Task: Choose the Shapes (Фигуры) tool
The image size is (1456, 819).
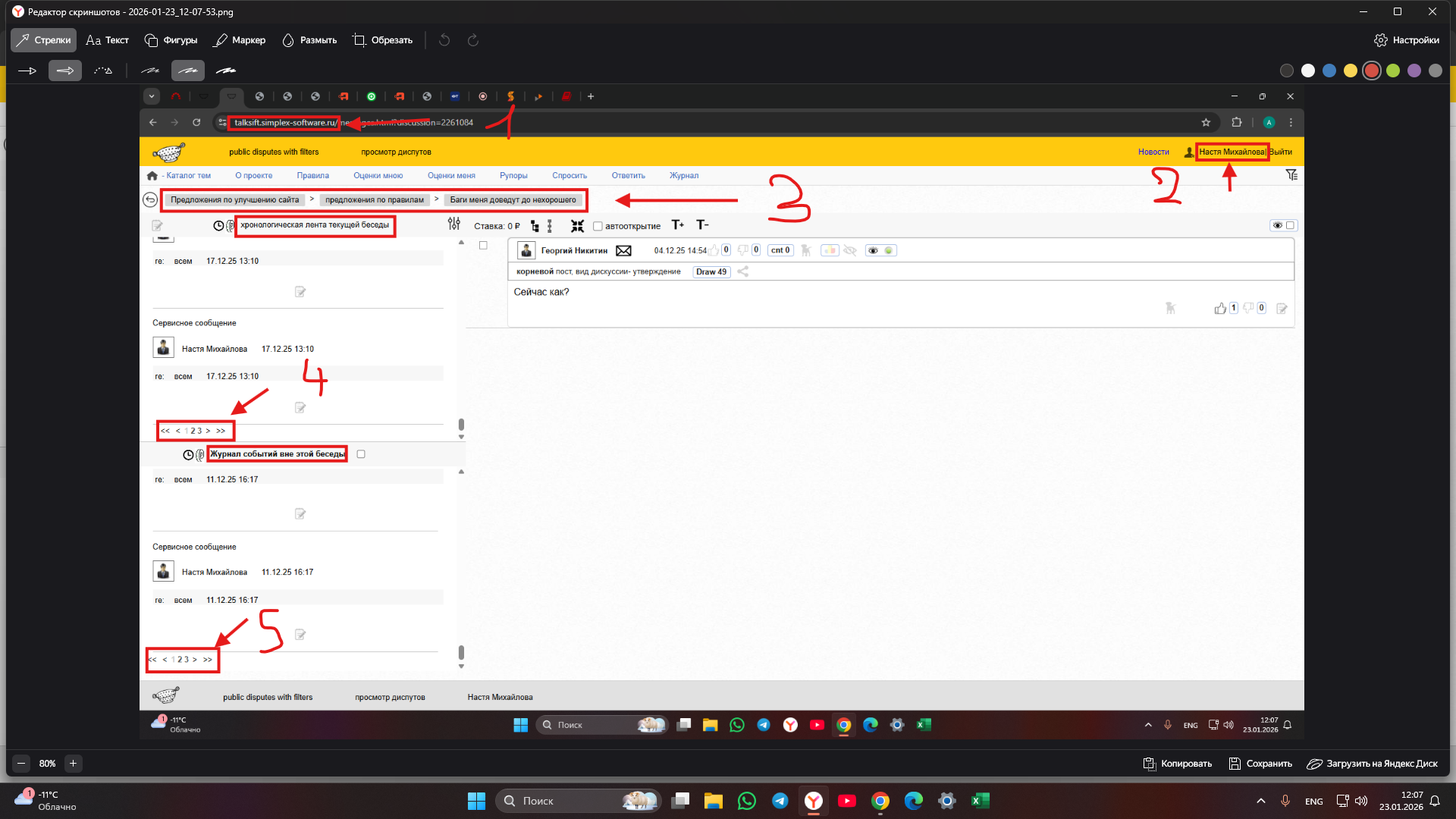Action: pos(171,40)
